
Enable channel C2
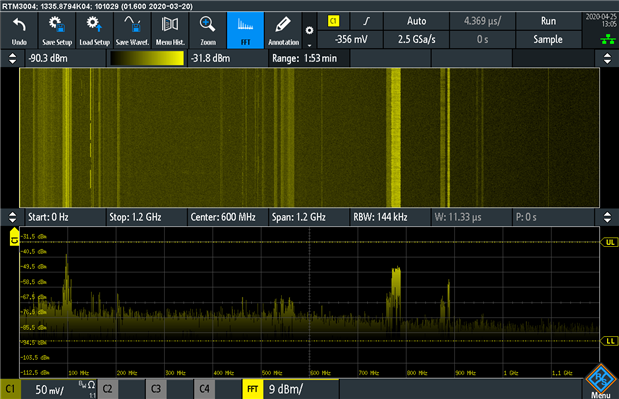107,389
